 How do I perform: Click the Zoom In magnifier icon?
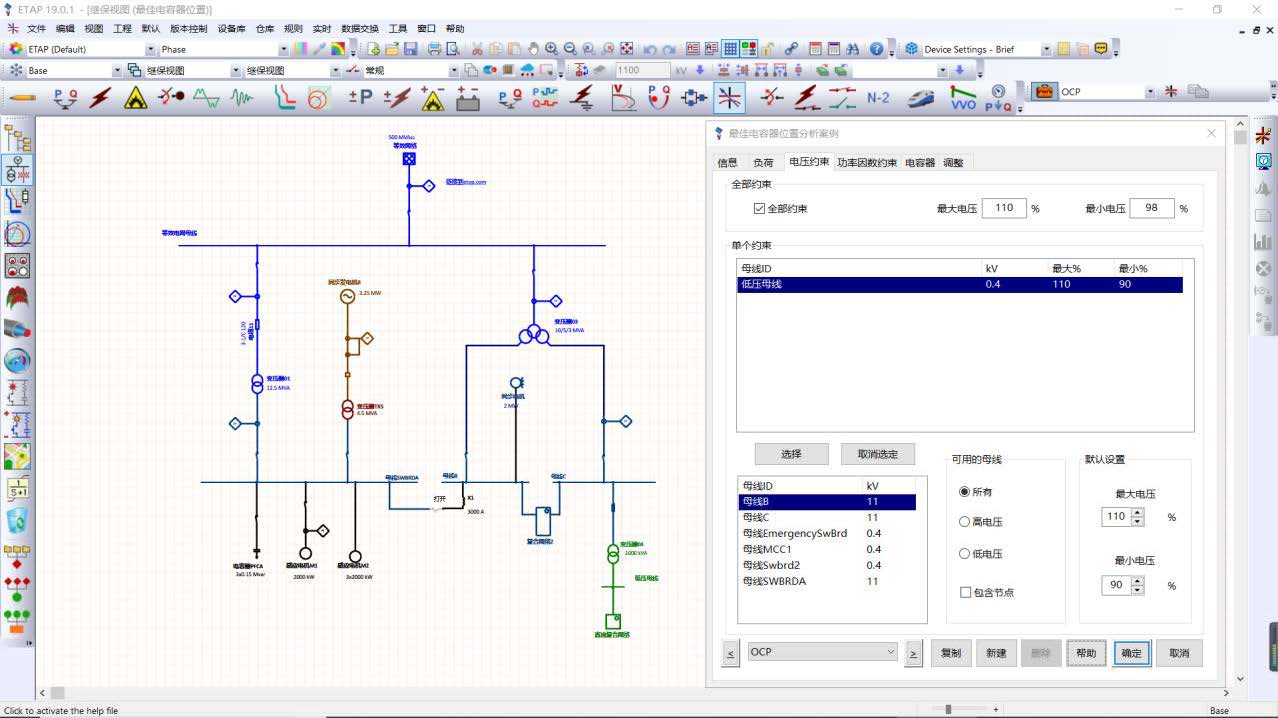tap(551, 49)
